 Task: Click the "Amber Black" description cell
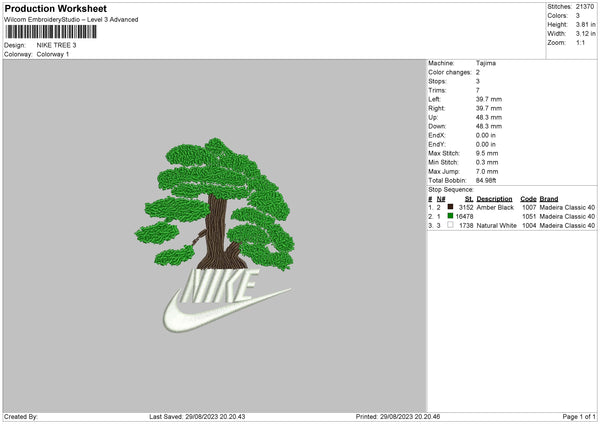click(x=495, y=207)
